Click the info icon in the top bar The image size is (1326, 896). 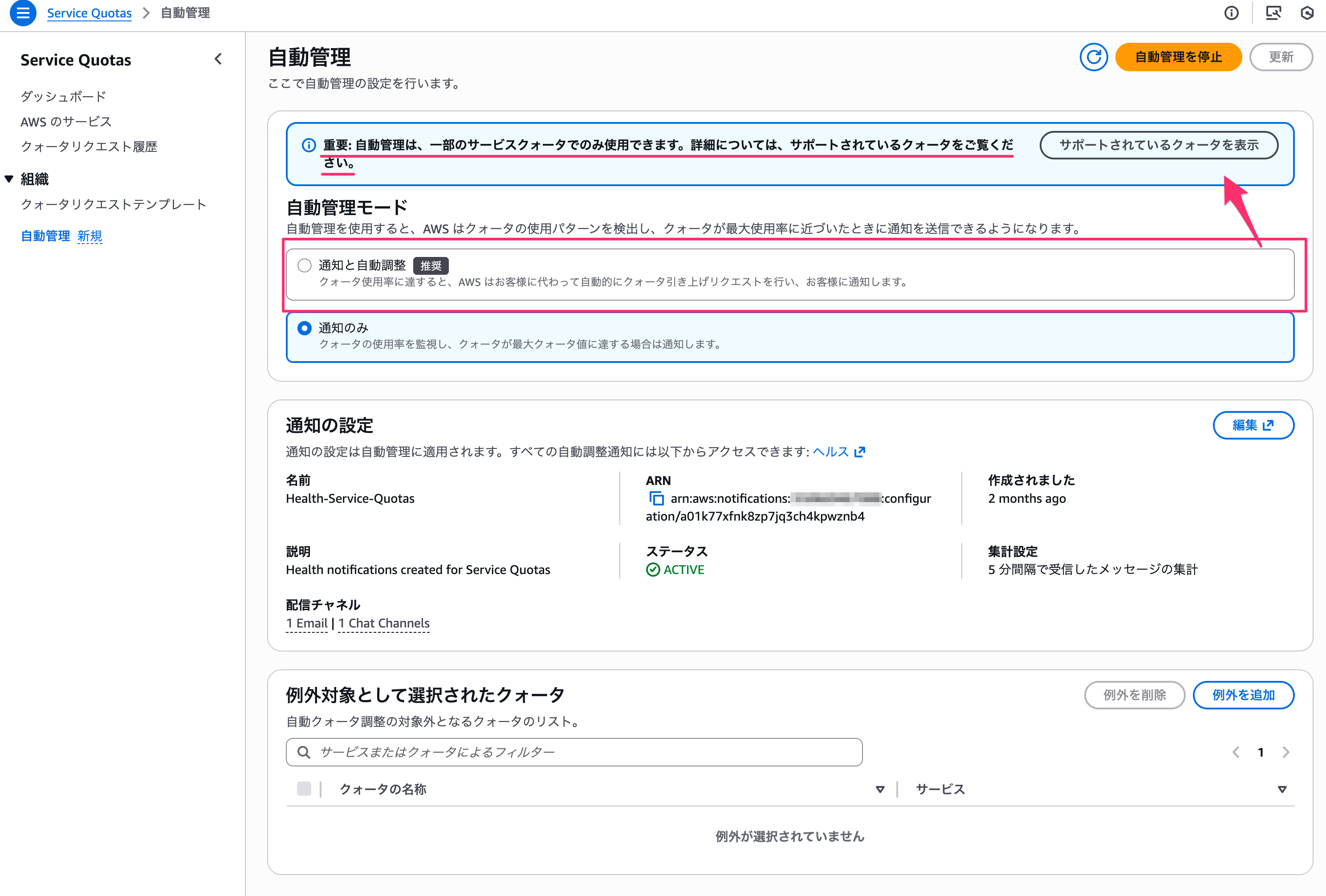click(1231, 12)
